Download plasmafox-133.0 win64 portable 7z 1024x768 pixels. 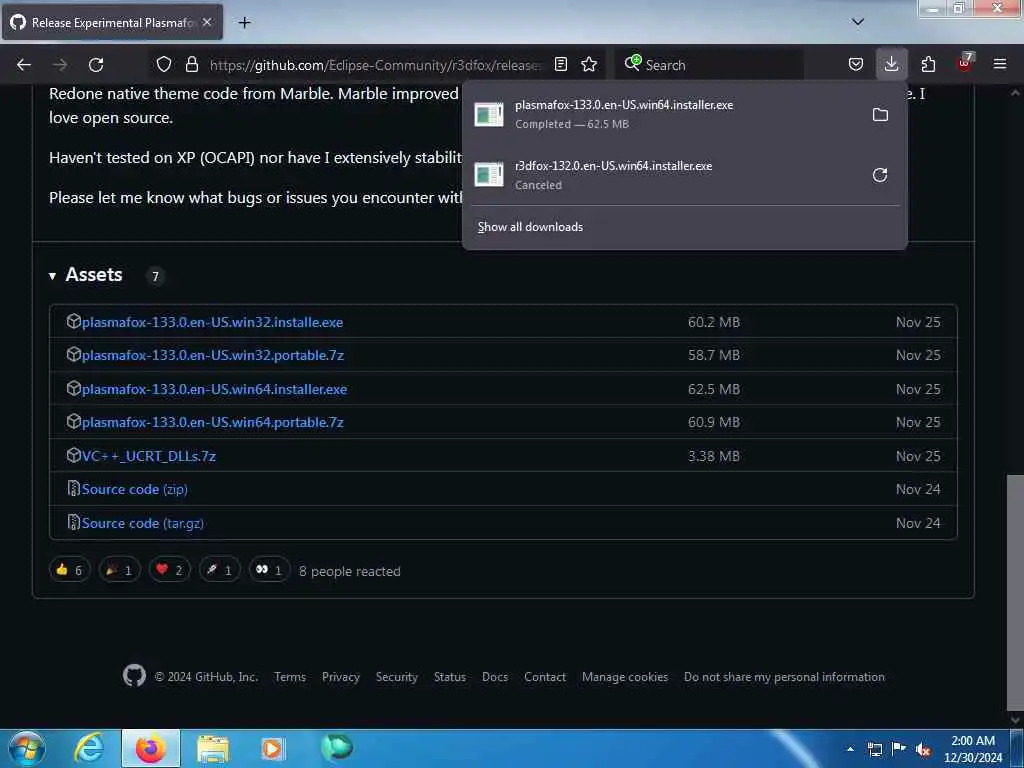point(213,423)
